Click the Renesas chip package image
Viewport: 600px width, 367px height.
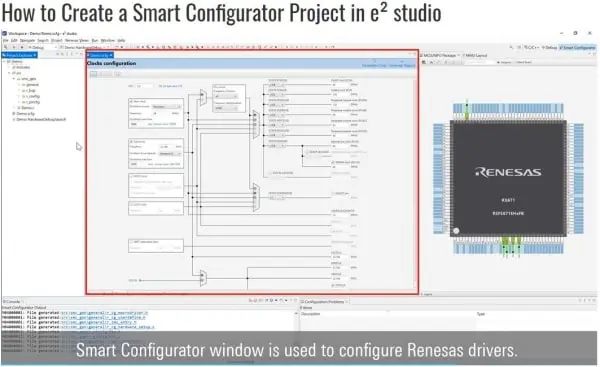(508, 178)
